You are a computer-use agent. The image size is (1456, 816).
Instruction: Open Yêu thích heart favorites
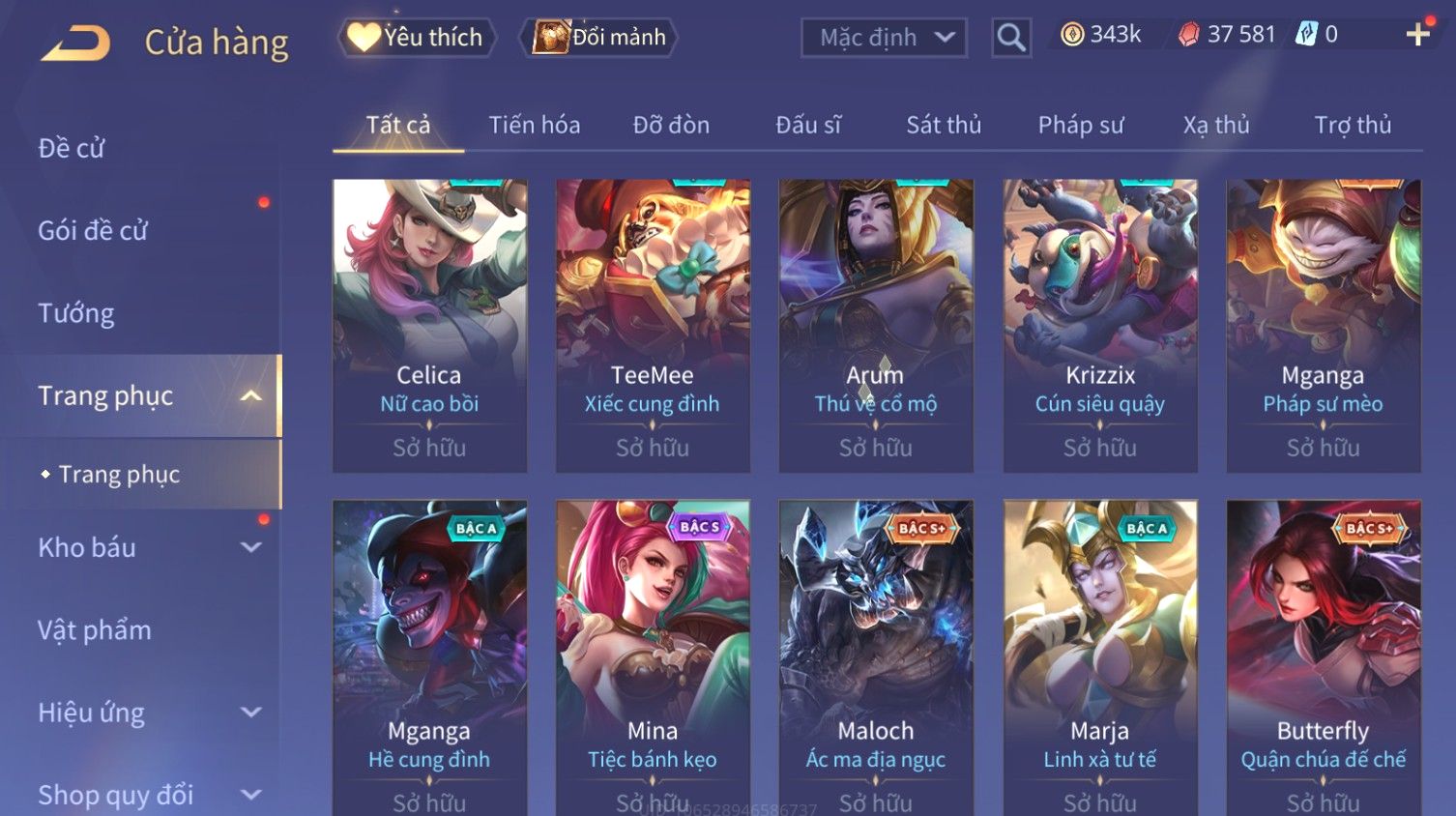(416, 38)
